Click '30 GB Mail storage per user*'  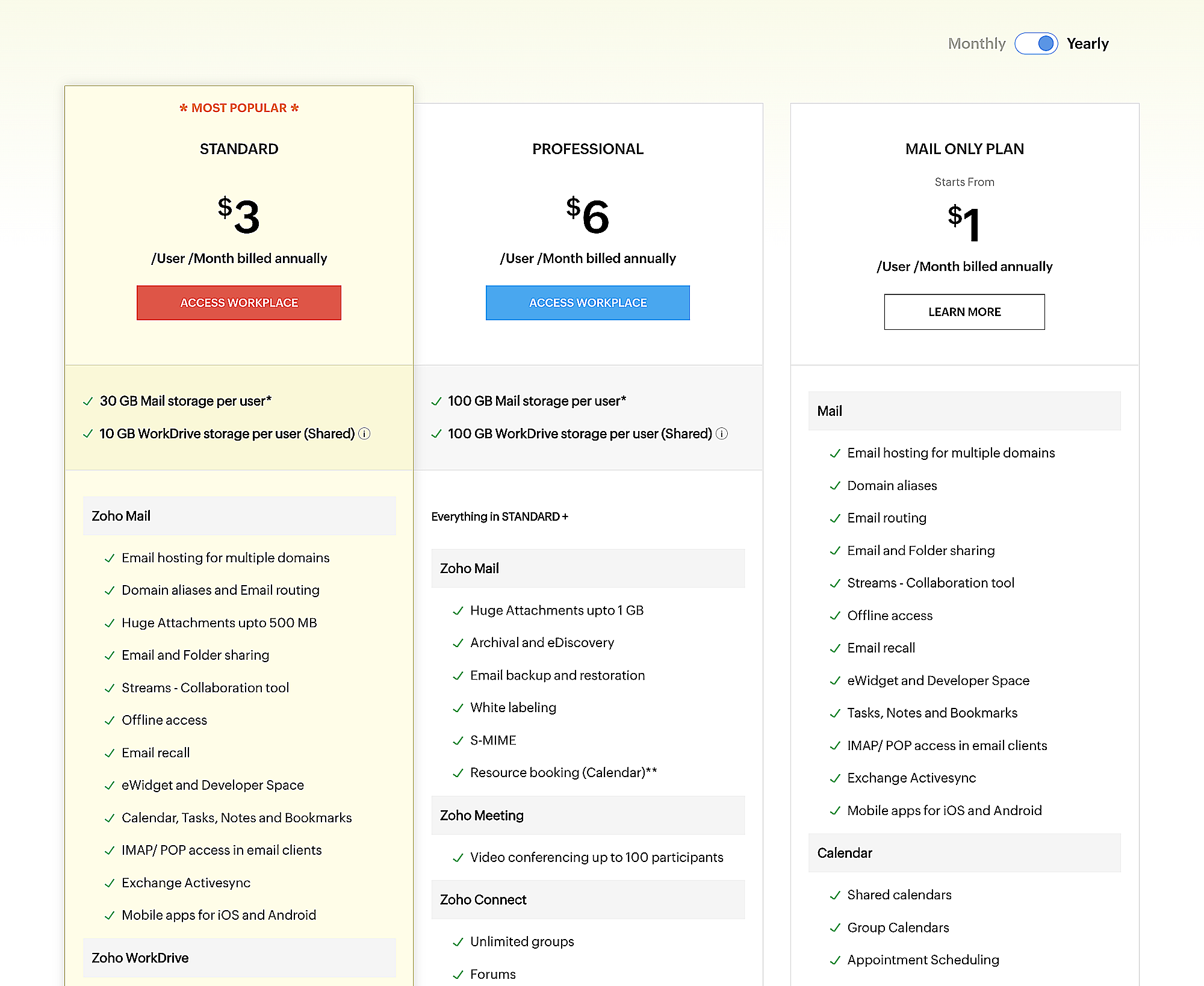[185, 401]
